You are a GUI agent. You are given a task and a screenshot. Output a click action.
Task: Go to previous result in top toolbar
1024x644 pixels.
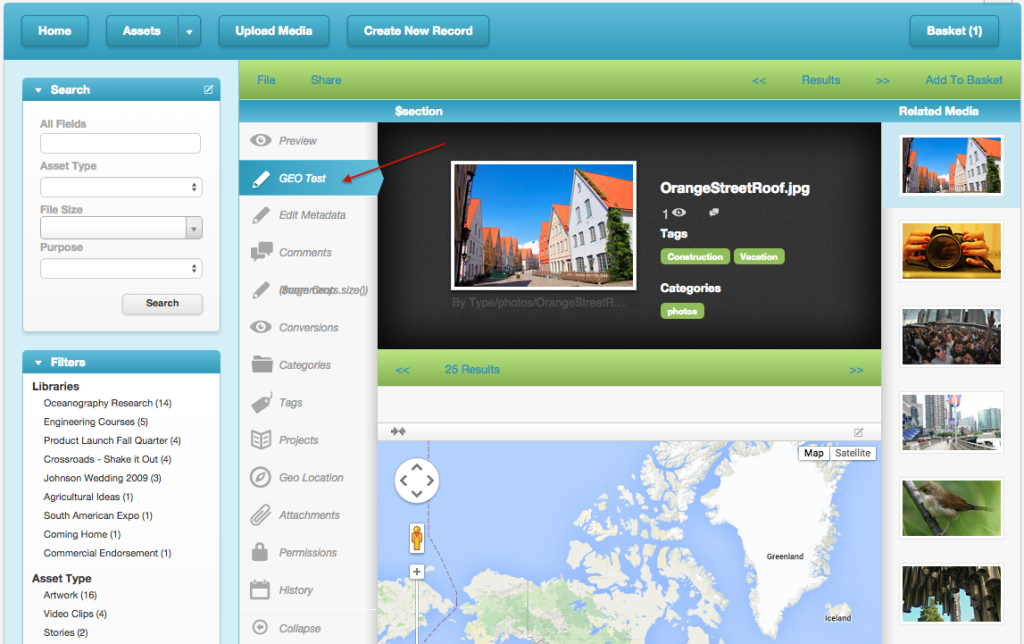759,80
